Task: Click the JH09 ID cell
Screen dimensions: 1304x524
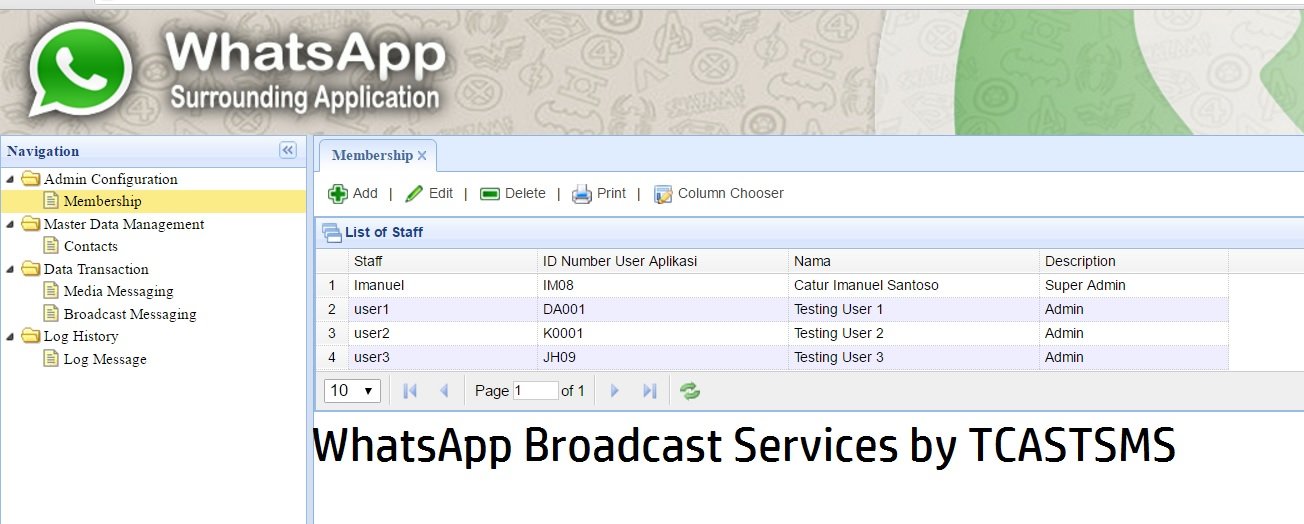Action: (x=663, y=357)
